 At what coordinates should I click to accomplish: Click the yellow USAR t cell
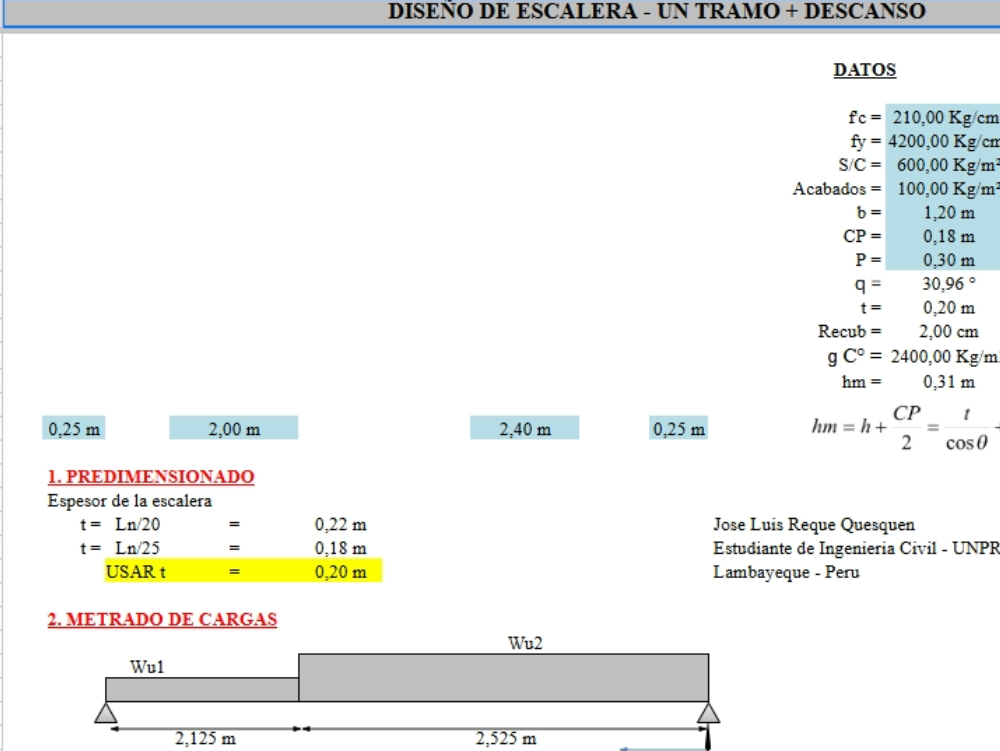(x=135, y=572)
